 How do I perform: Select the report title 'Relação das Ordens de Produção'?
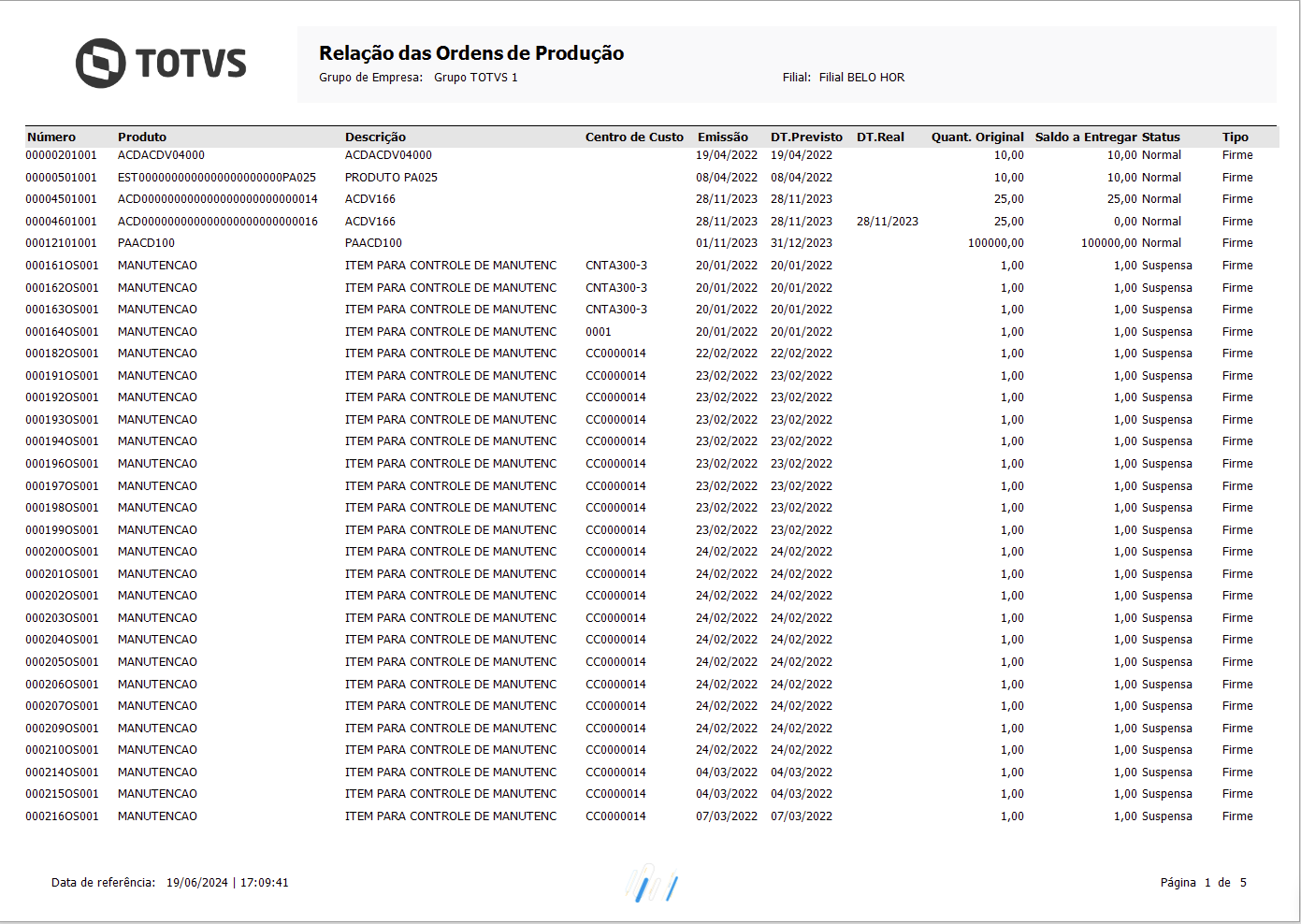pyautogui.click(x=471, y=53)
